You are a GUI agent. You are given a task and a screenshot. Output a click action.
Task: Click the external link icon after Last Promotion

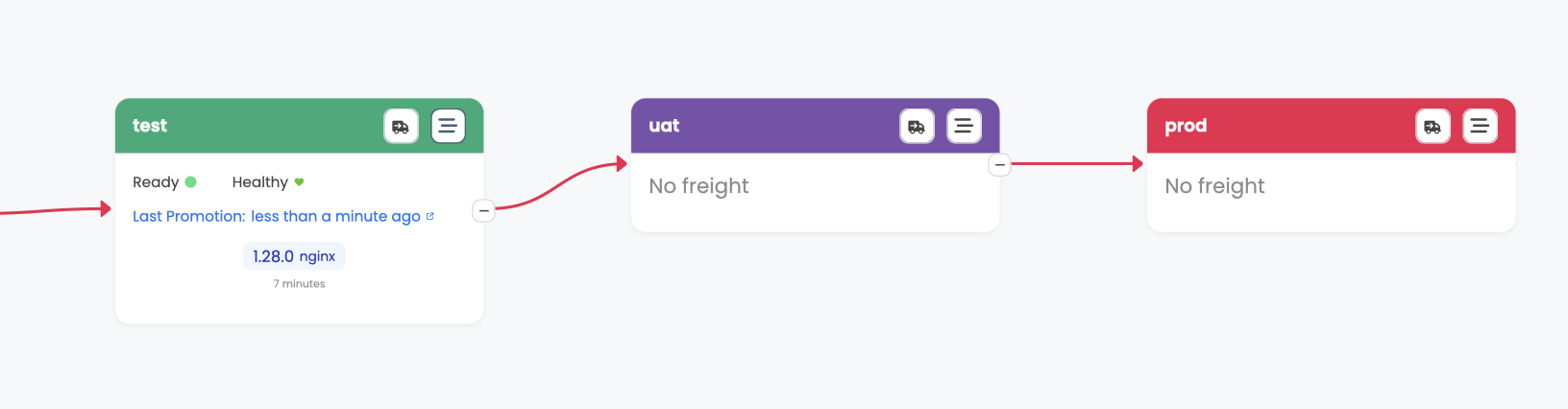coord(429,216)
